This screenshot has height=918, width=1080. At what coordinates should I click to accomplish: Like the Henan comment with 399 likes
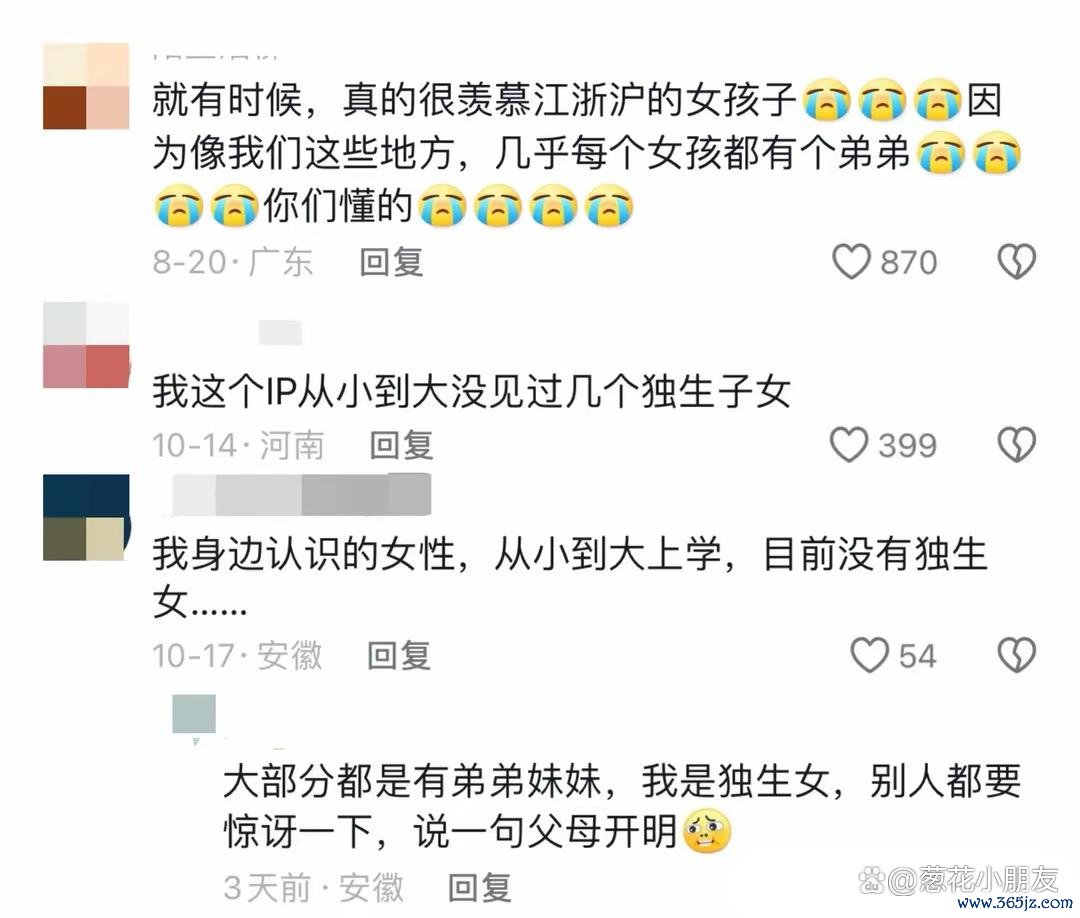(849, 445)
